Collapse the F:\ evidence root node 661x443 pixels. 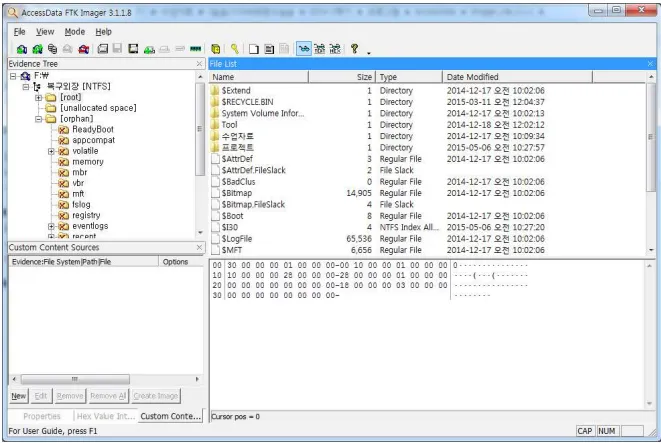(x=13, y=76)
